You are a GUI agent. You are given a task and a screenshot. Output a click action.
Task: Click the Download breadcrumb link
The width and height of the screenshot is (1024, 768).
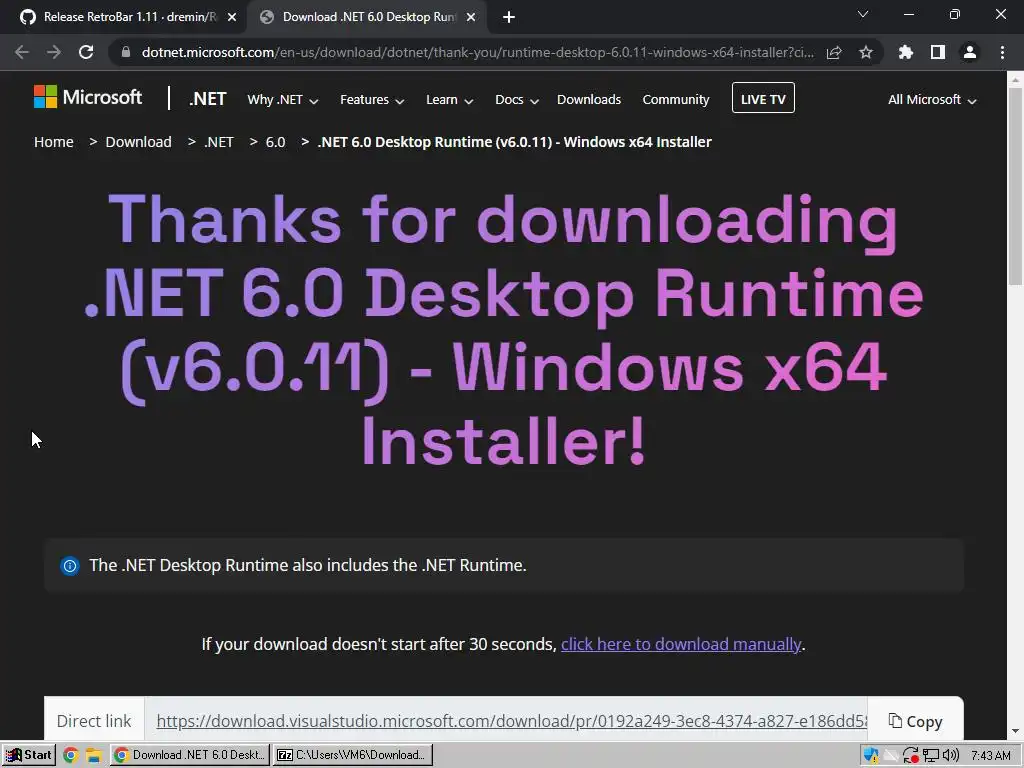coord(138,142)
